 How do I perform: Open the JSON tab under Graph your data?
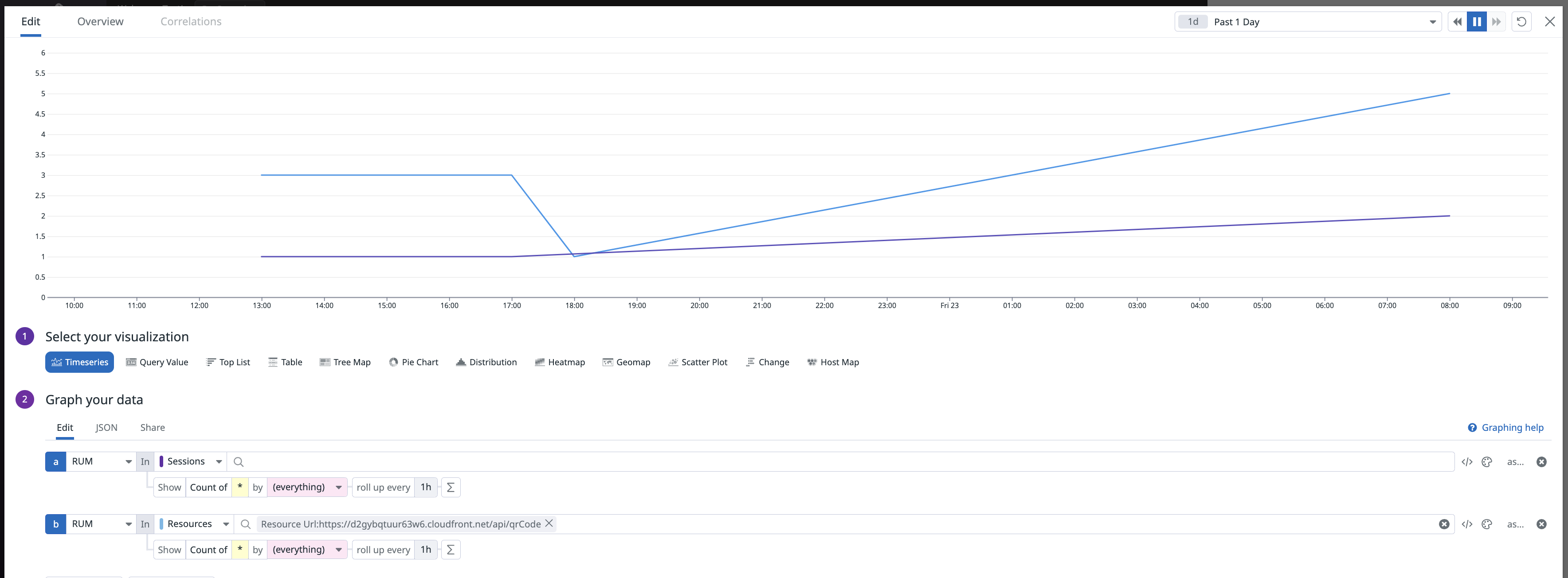[106, 428]
